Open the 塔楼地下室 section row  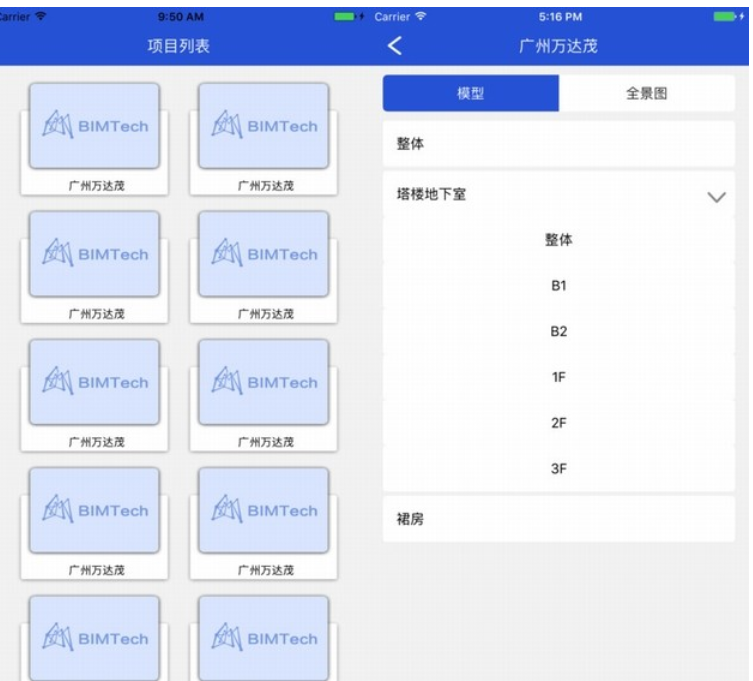pyautogui.click(x=559, y=195)
